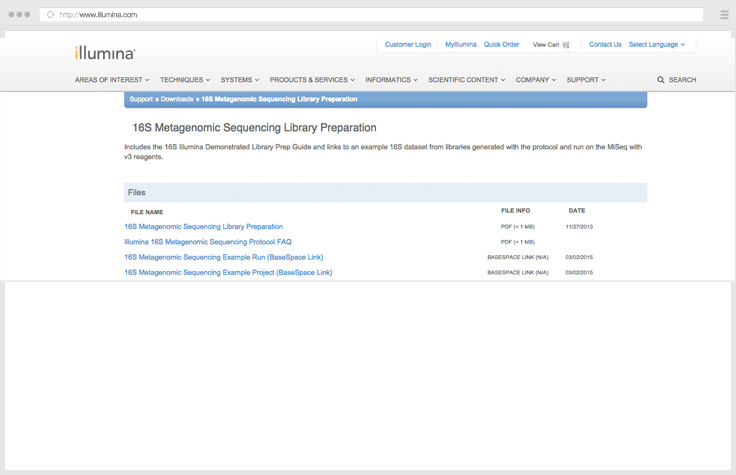Image resolution: width=736 pixels, height=475 pixels.
Task: Open Example Run BaseSpace link
Action: pyautogui.click(x=223, y=257)
